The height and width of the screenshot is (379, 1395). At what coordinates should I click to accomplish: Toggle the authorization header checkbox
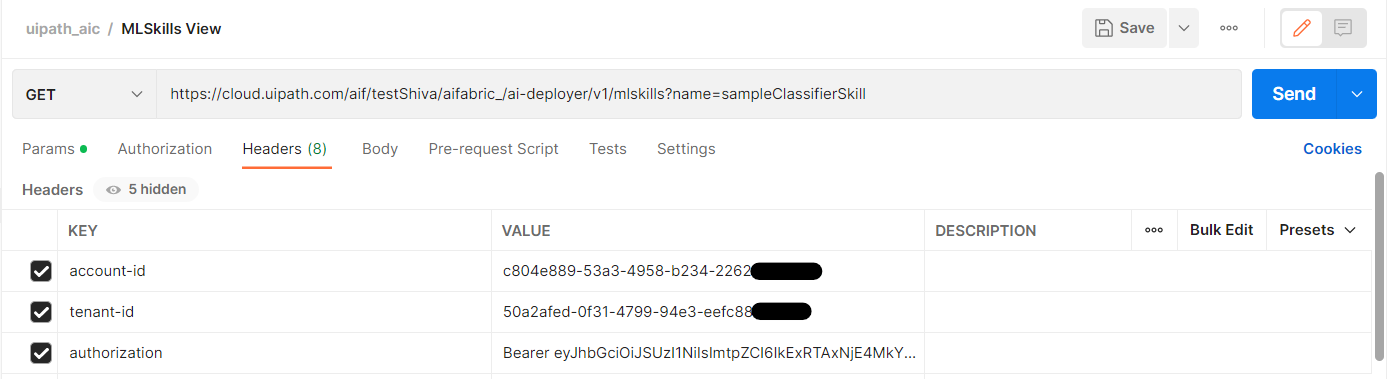[41, 353]
